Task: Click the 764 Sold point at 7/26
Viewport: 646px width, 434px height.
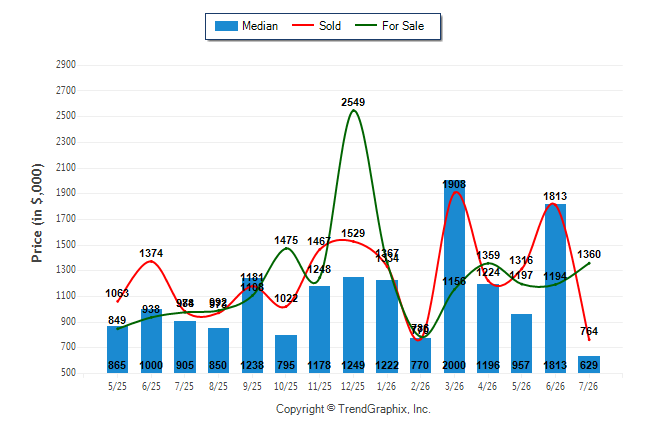Action: [x=589, y=340]
